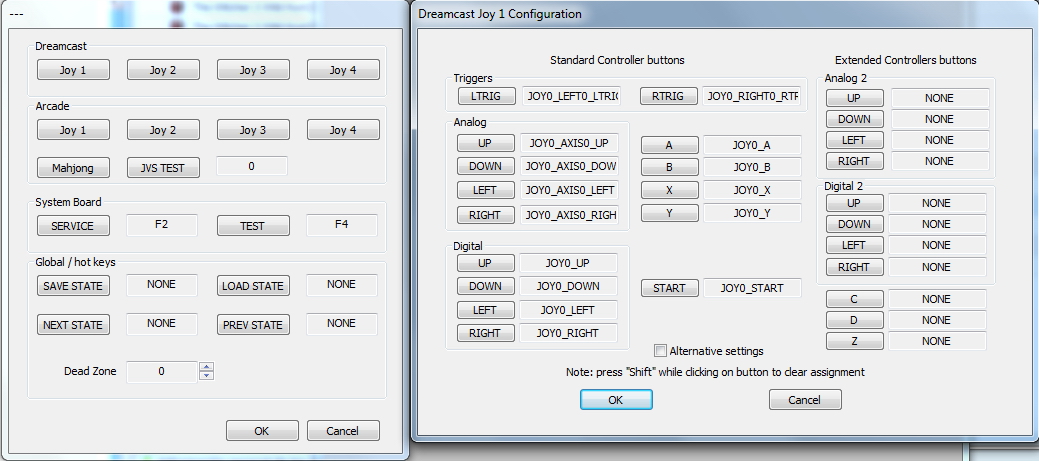Image resolution: width=1039 pixels, height=461 pixels.
Task: Assign Analog 2 RIGHT button
Action: click(854, 161)
